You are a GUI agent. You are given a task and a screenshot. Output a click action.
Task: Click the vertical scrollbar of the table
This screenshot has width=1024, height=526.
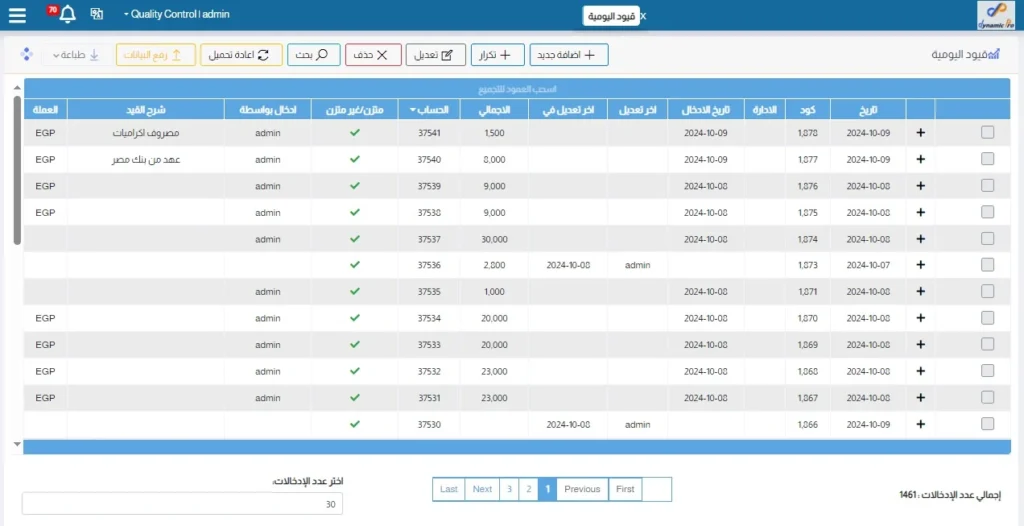(x=16, y=170)
